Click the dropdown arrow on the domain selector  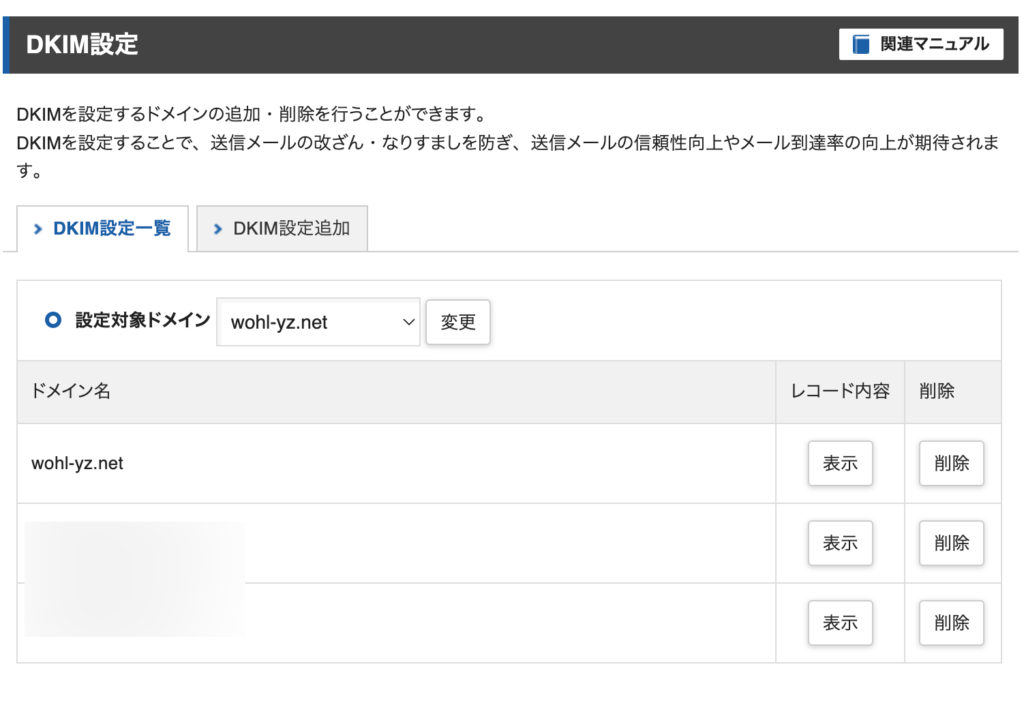coord(406,322)
